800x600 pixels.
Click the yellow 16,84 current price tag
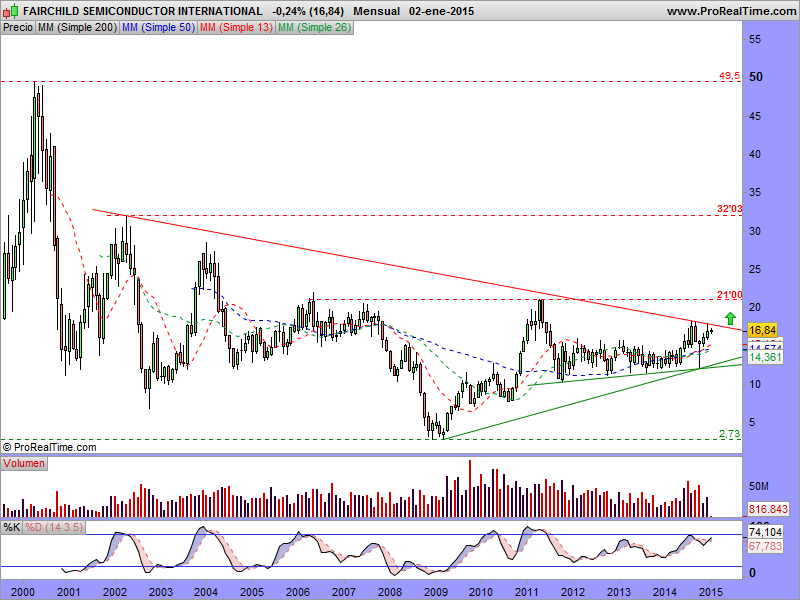coord(763,330)
